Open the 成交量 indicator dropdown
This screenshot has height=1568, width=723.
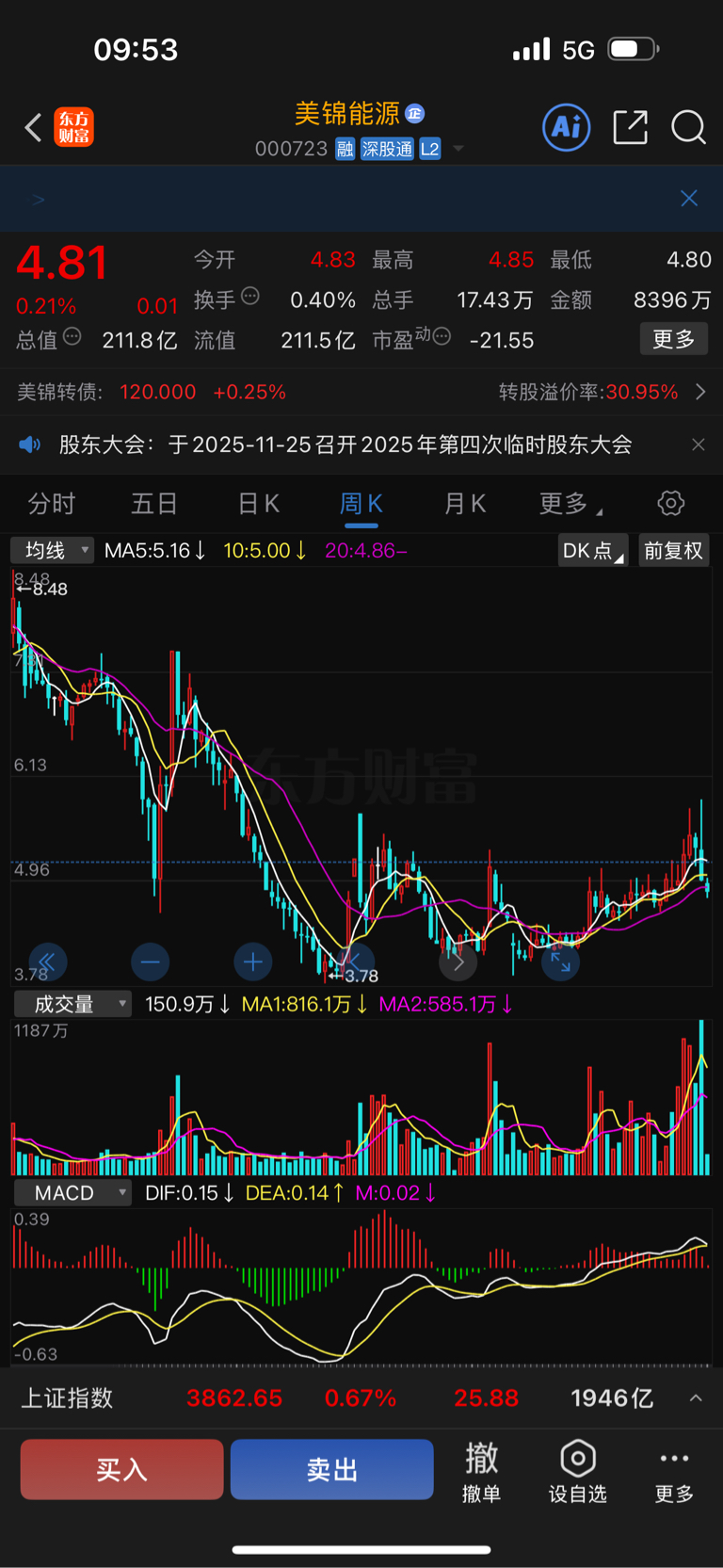point(72,1004)
